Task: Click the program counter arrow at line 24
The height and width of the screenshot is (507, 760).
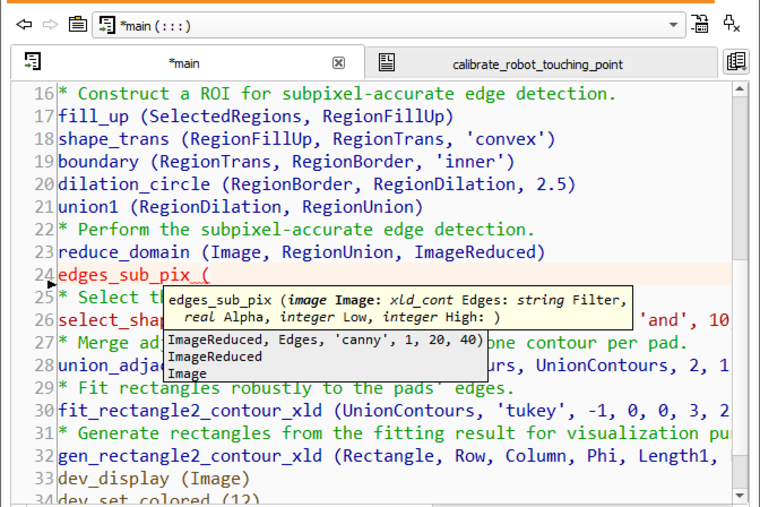Action: click(52, 285)
